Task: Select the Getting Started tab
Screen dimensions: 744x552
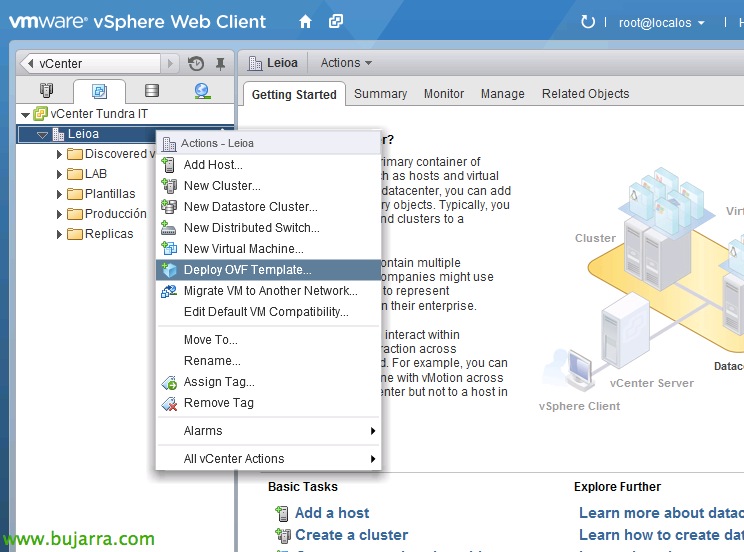Action: [294, 94]
